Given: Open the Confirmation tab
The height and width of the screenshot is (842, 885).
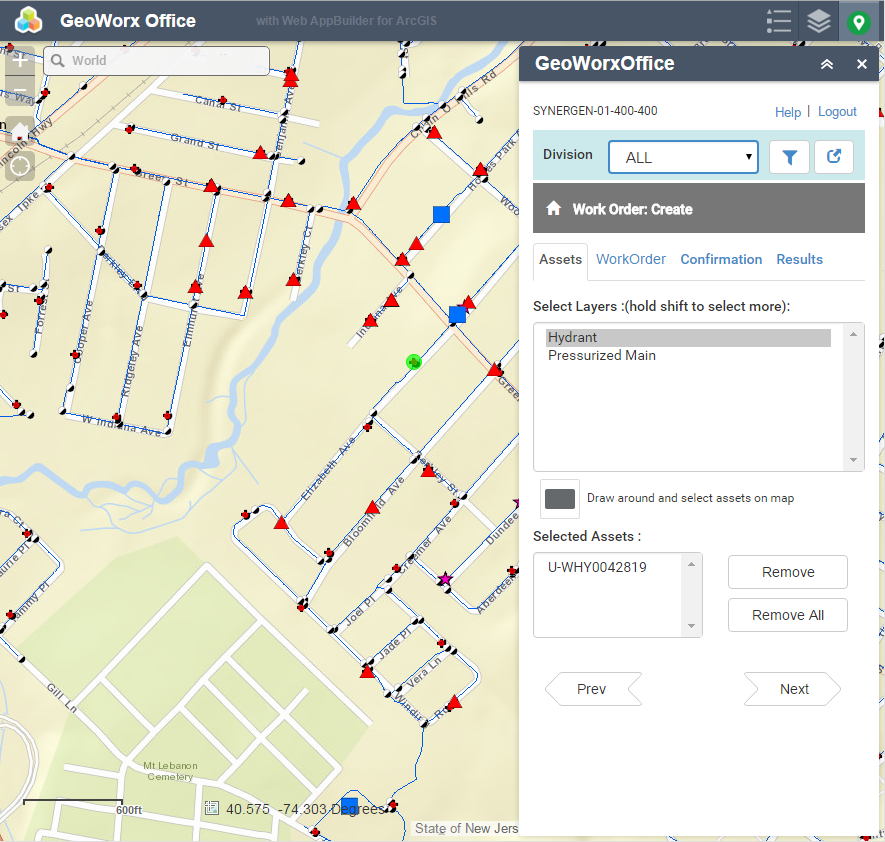Looking at the screenshot, I should 721,259.
